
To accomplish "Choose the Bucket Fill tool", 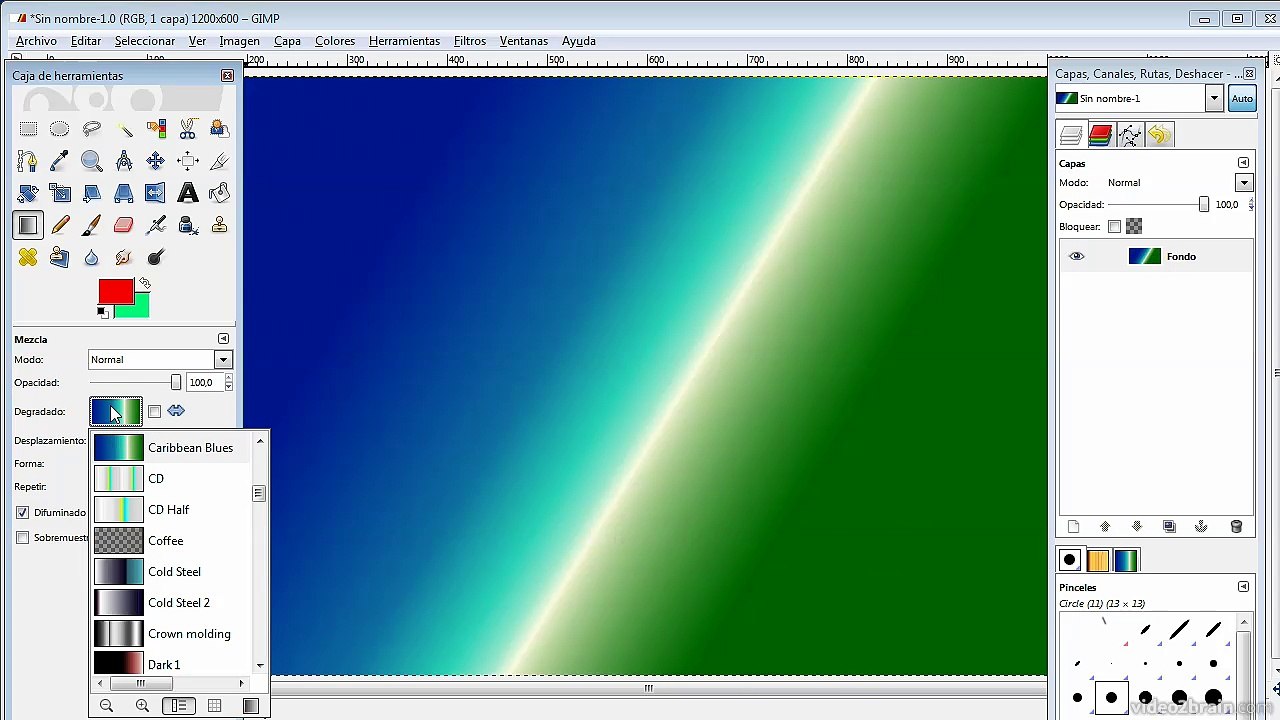I will tap(220, 193).
